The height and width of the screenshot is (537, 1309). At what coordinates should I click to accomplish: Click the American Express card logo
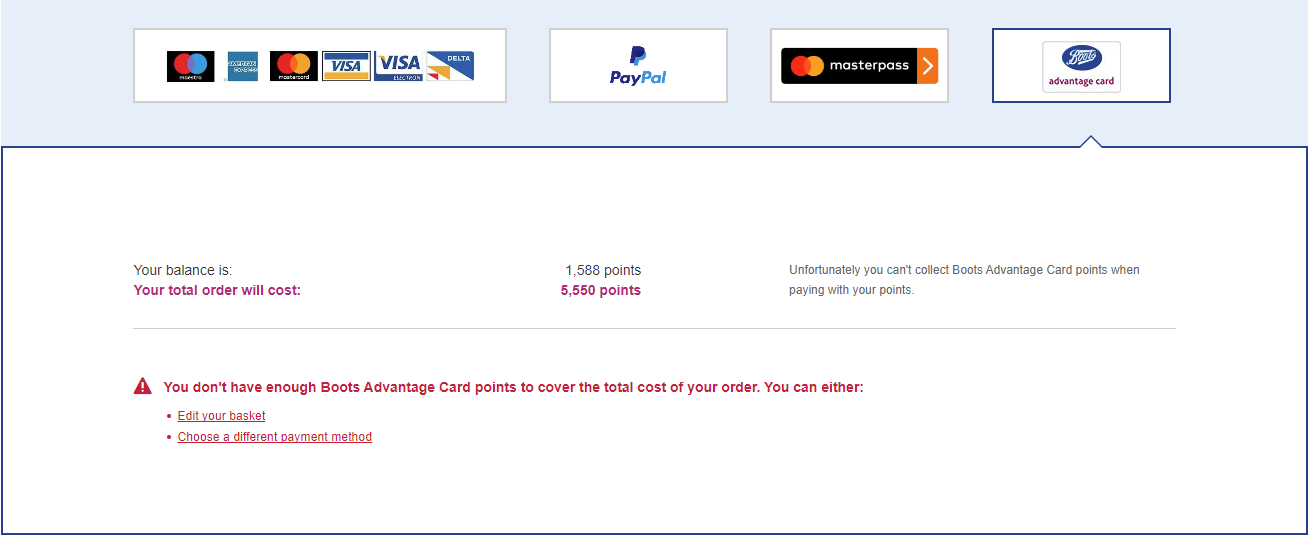tap(243, 66)
